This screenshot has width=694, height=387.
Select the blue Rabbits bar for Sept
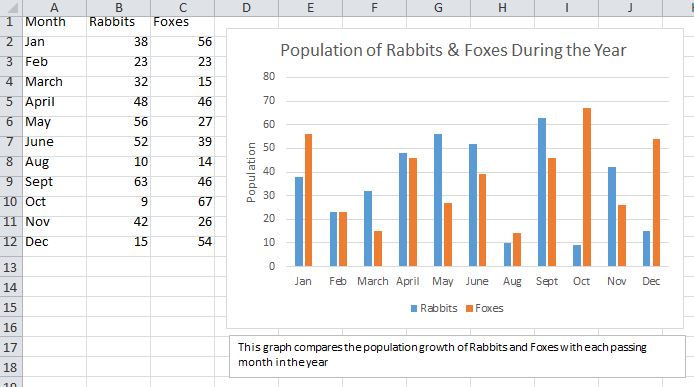pyautogui.click(x=542, y=192)
